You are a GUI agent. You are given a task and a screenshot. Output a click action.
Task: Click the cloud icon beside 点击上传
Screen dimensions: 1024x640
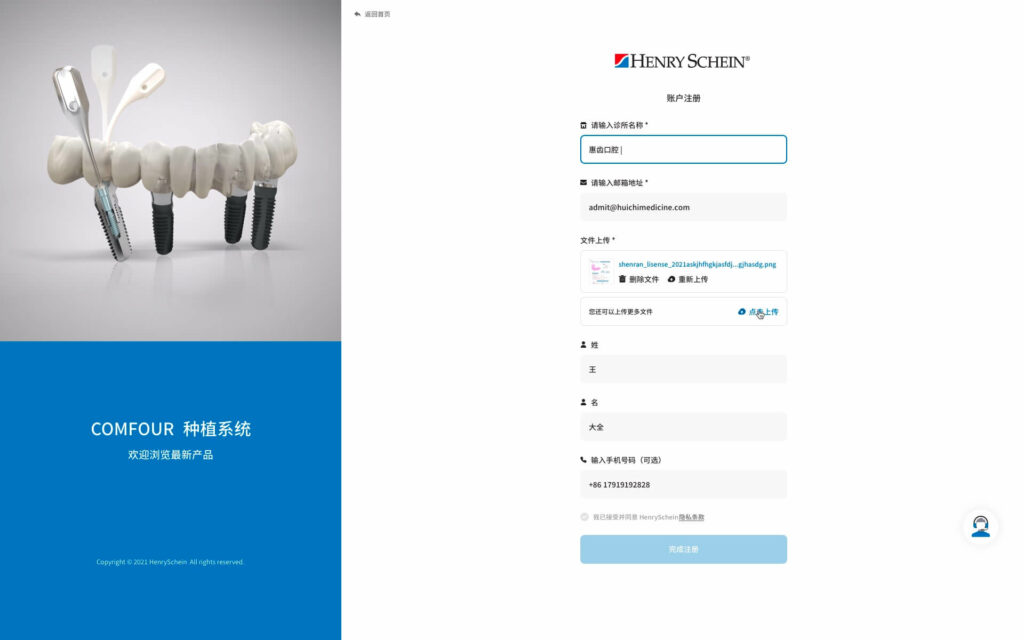tap(742, 312)
